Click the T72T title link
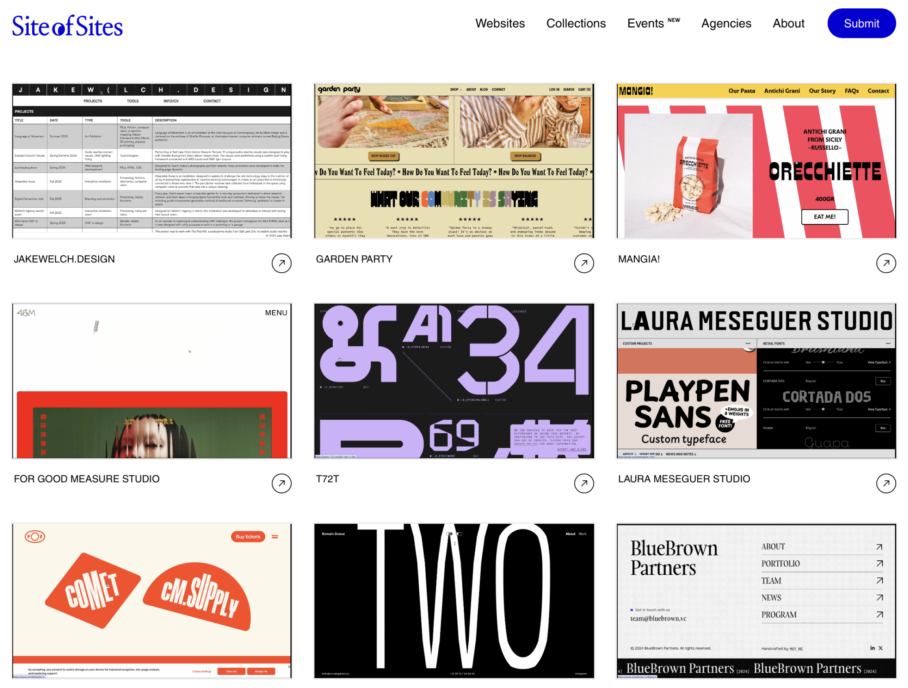This screenshot has height=688, width=908. 327,479
